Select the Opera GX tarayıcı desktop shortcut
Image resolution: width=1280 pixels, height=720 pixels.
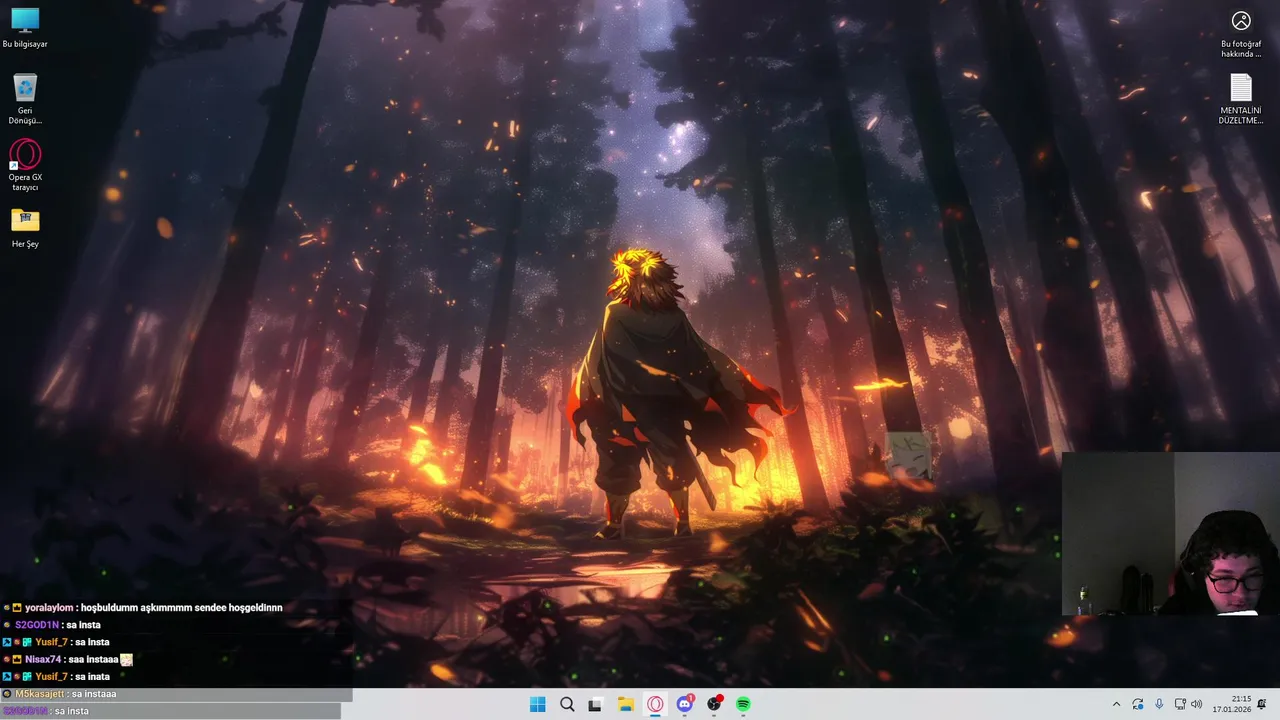point(25,165)
